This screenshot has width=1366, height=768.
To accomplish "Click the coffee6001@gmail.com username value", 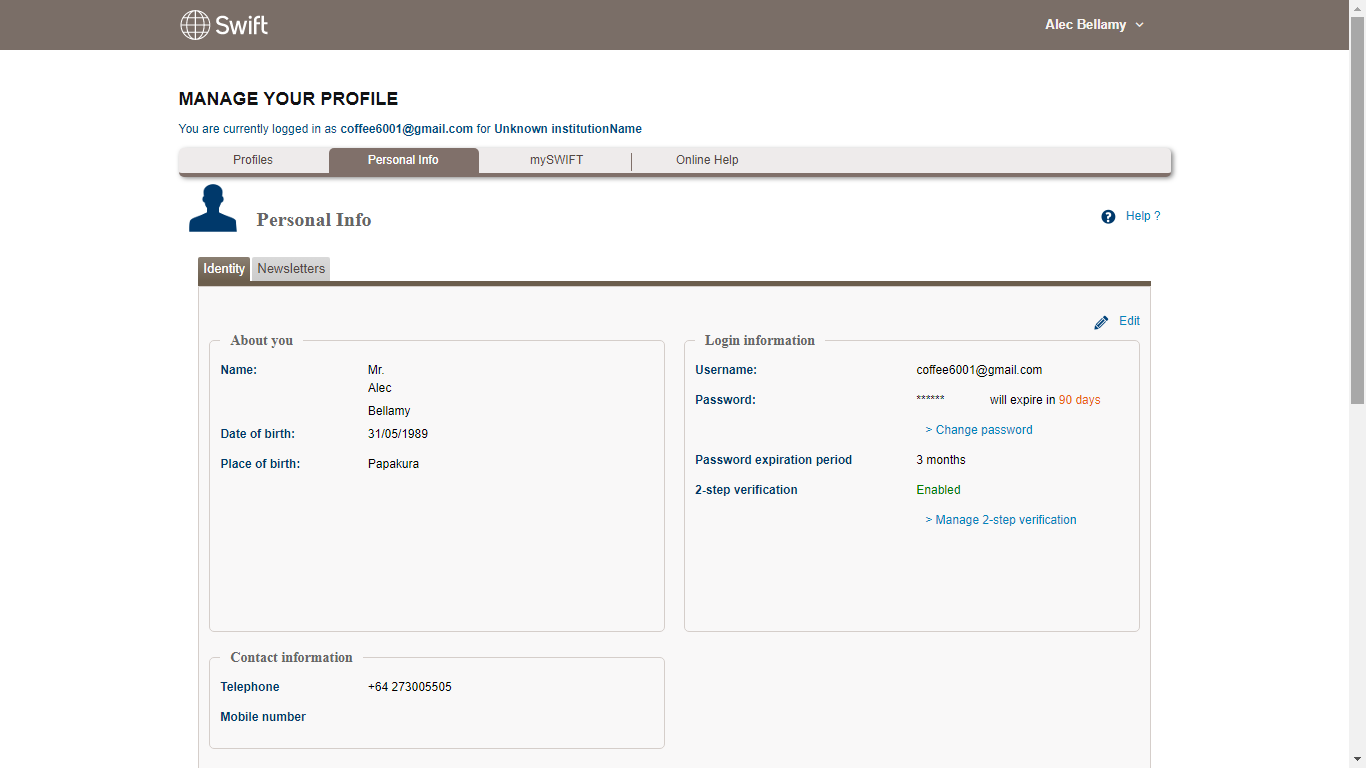I will point(979,370).
